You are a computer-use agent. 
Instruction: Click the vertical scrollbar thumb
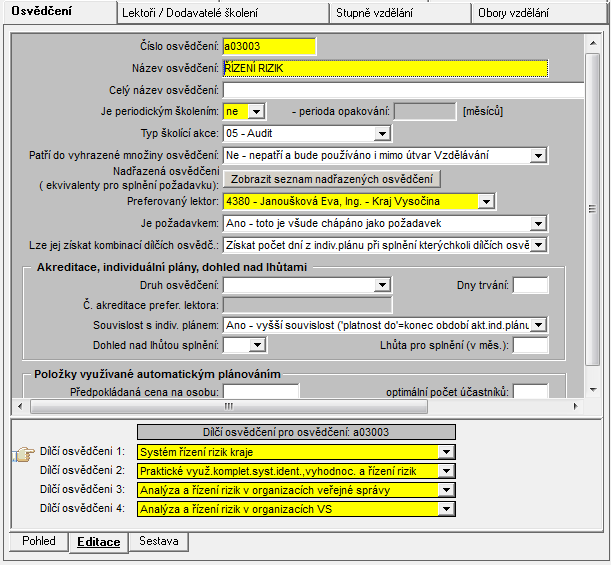pyautogui.click(x=593, y=209)
